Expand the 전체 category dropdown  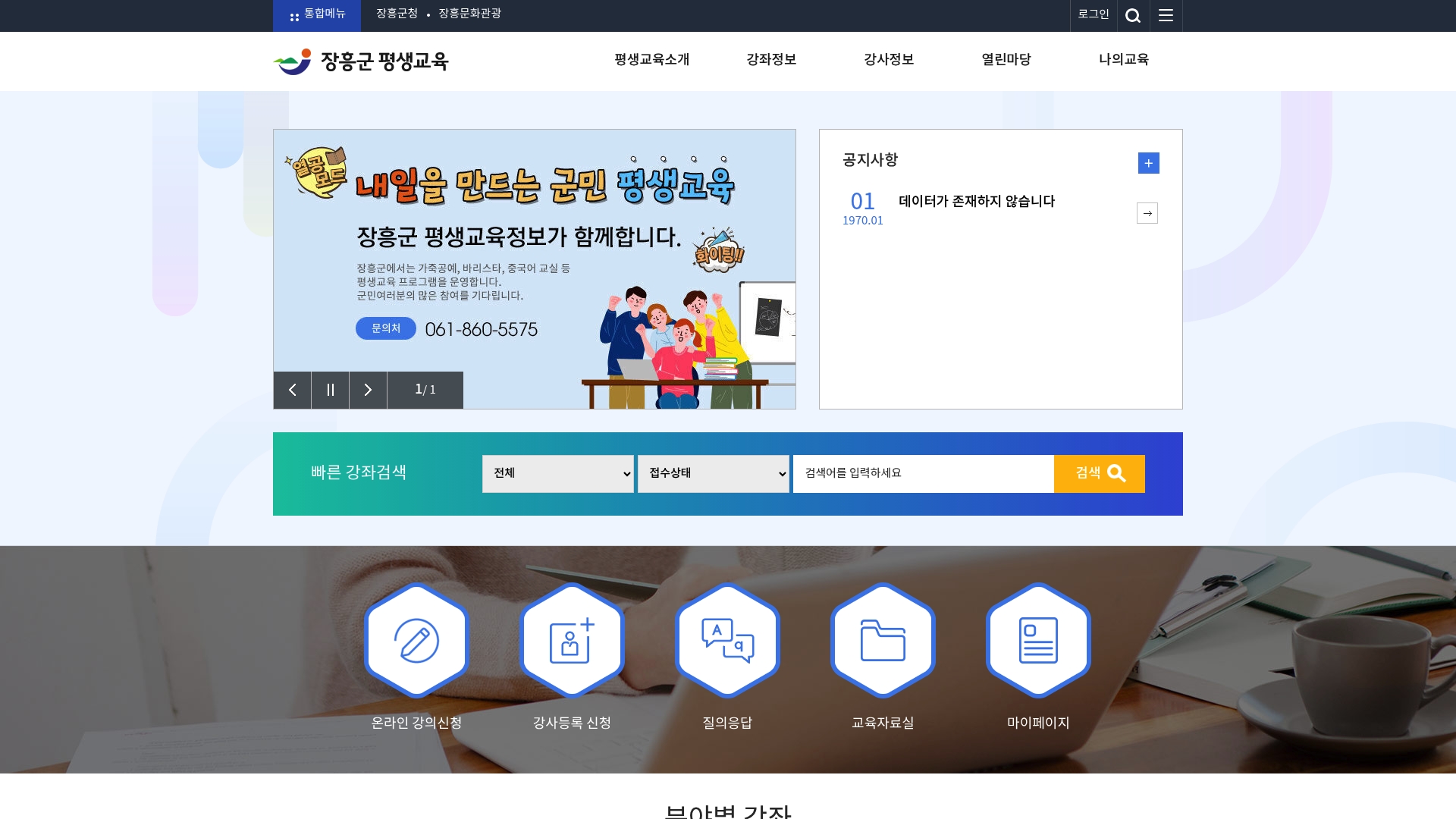point(558,474)
